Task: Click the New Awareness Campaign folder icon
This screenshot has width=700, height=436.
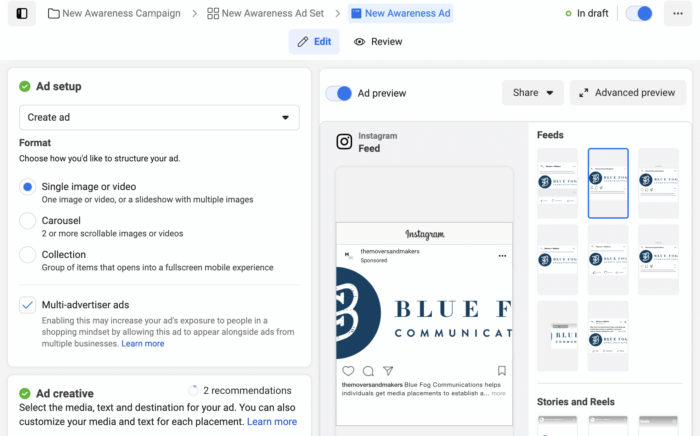Action: pyautogui.click(x=54, y=13)
